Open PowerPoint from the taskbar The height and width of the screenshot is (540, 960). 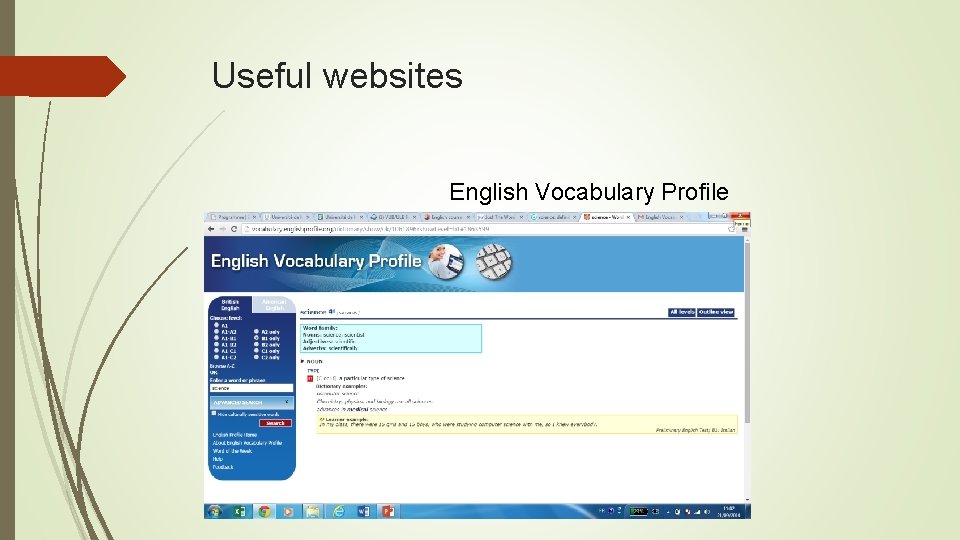(x=388, y=511)
